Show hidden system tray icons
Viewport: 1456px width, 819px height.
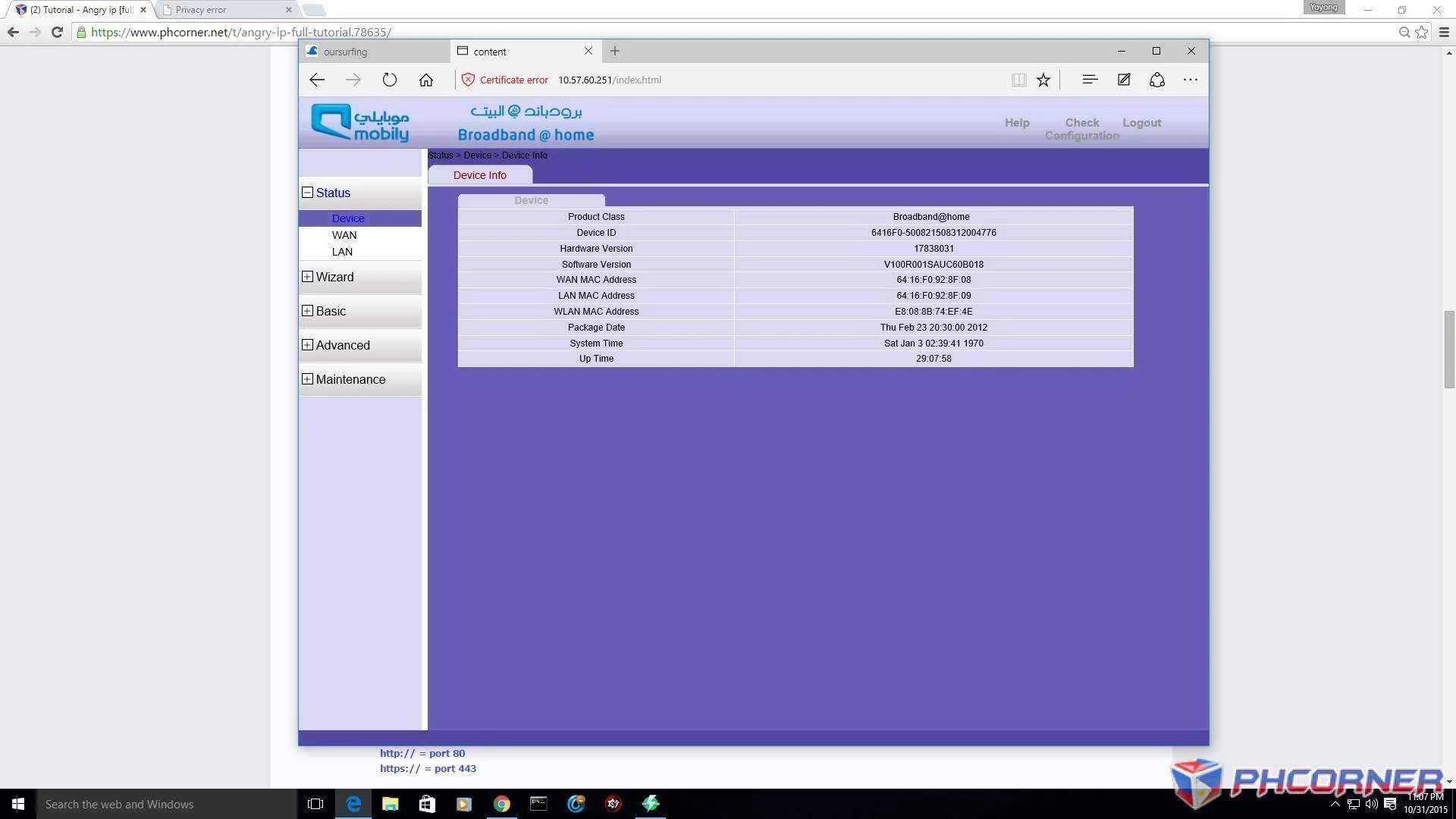[x=1335, y=804]
